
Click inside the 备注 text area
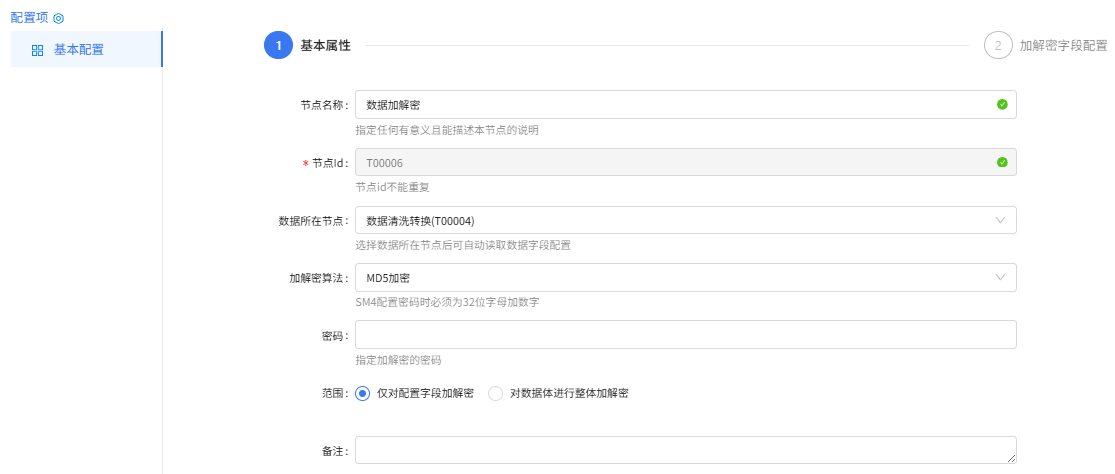point(685,451)
